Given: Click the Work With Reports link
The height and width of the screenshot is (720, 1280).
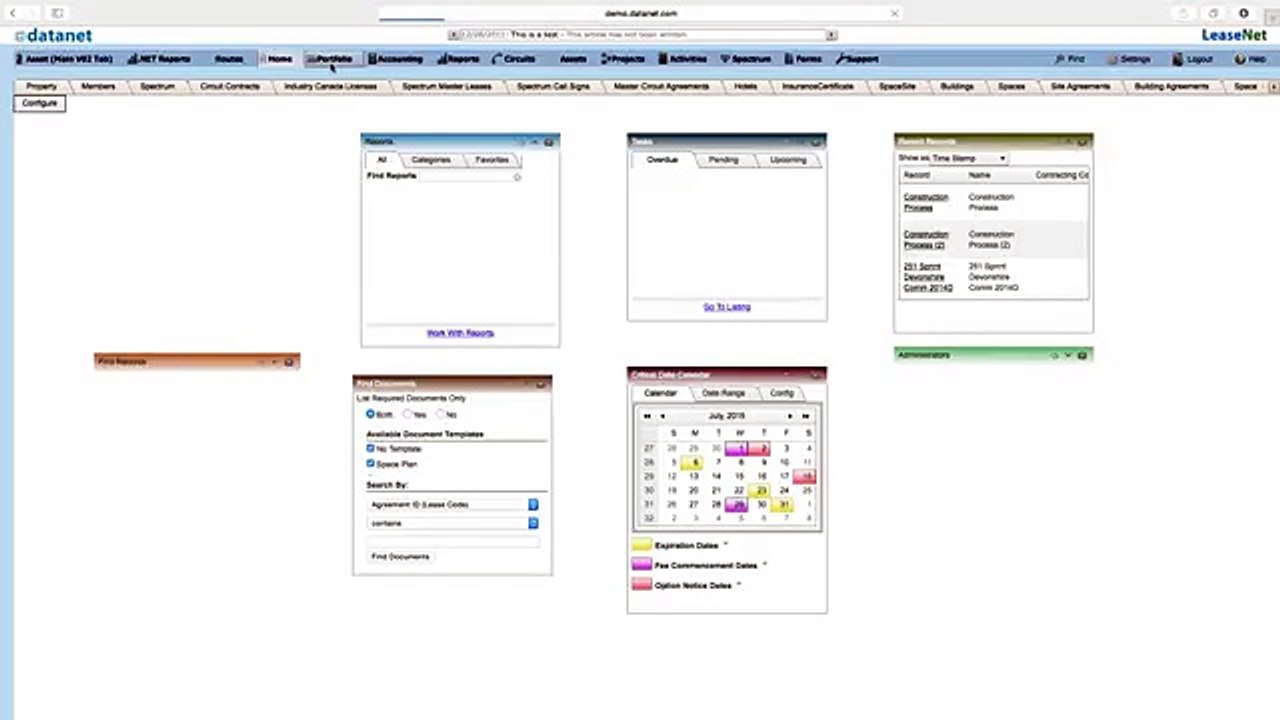Looking at the screenshot, I should pyautogui.click(x=460, y=333).
